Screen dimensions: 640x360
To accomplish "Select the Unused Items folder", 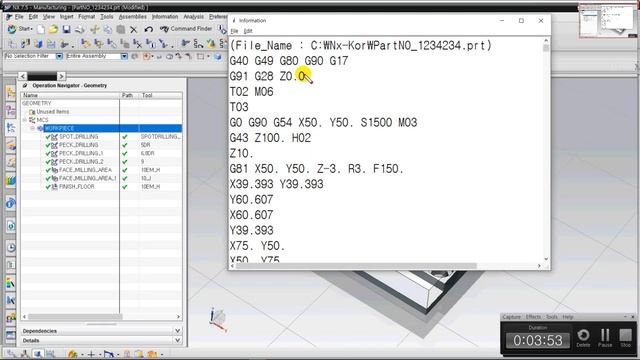I will pyautogui.click(x=52, y=111).
